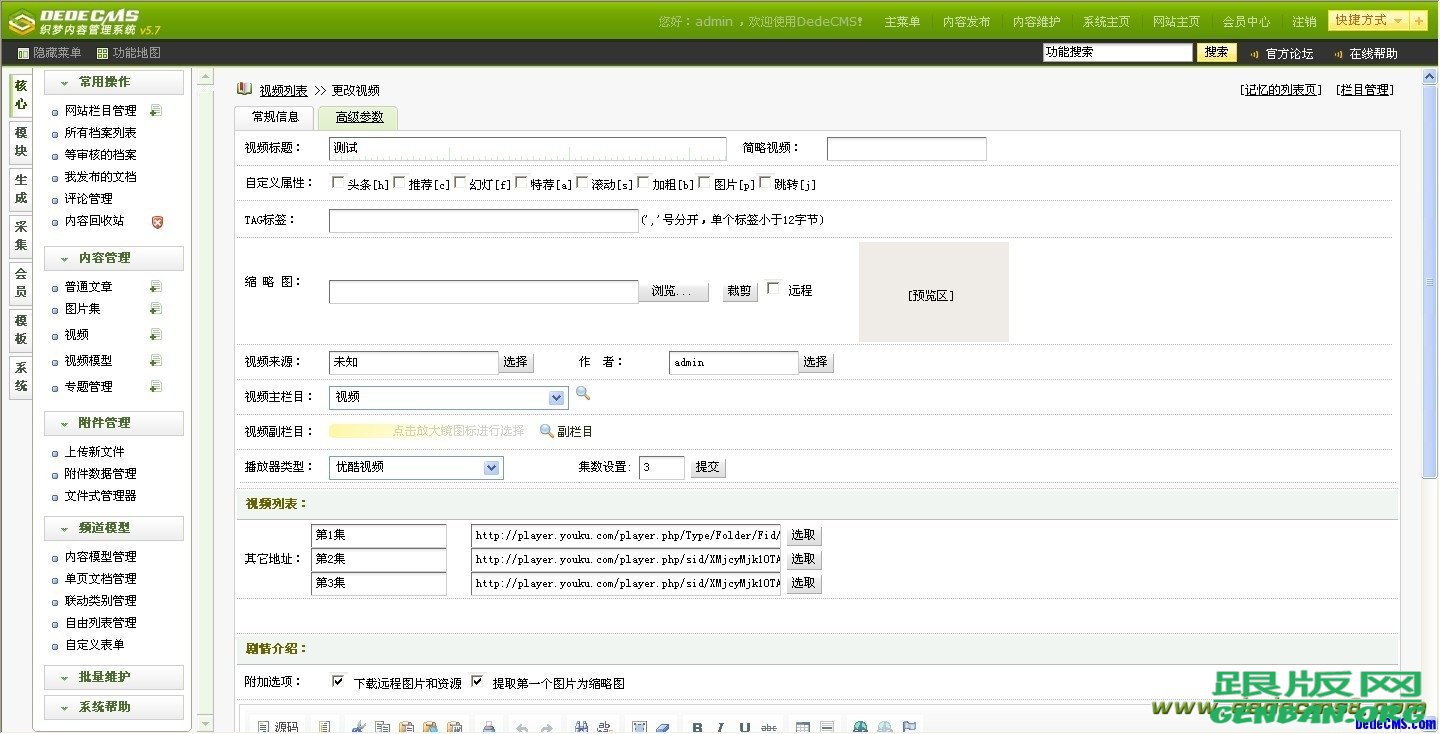Click the 功能搜索 search input field
The height and width of the screenshot is (734, 1440).
click(x=1115, y=52)
